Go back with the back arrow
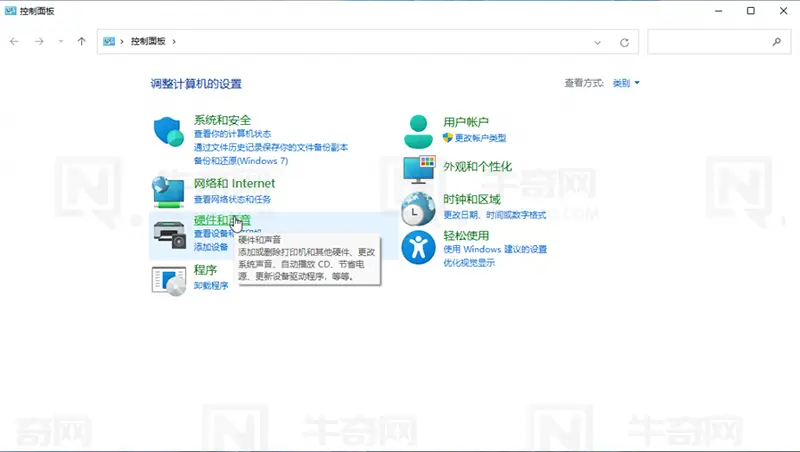This screenshot has width=800, height=452. tap(14, 41)
